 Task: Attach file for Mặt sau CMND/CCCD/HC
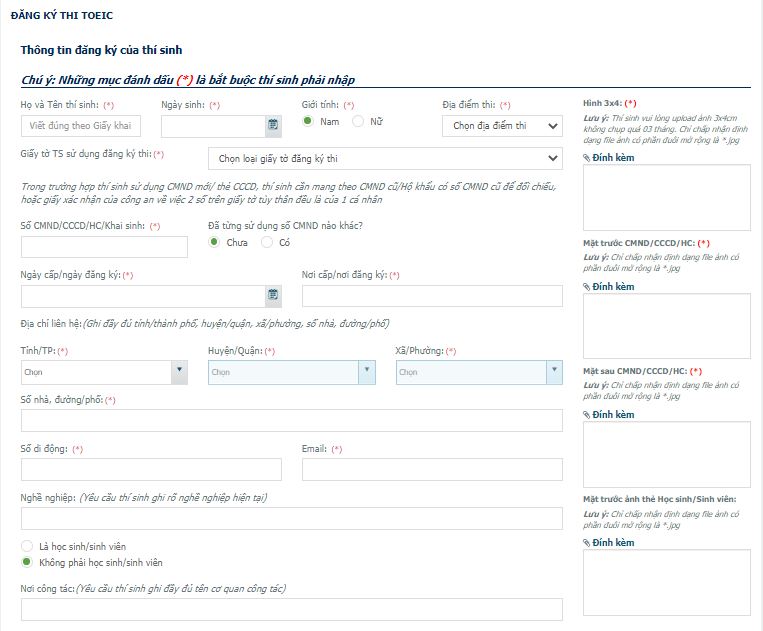pos(609,414)
